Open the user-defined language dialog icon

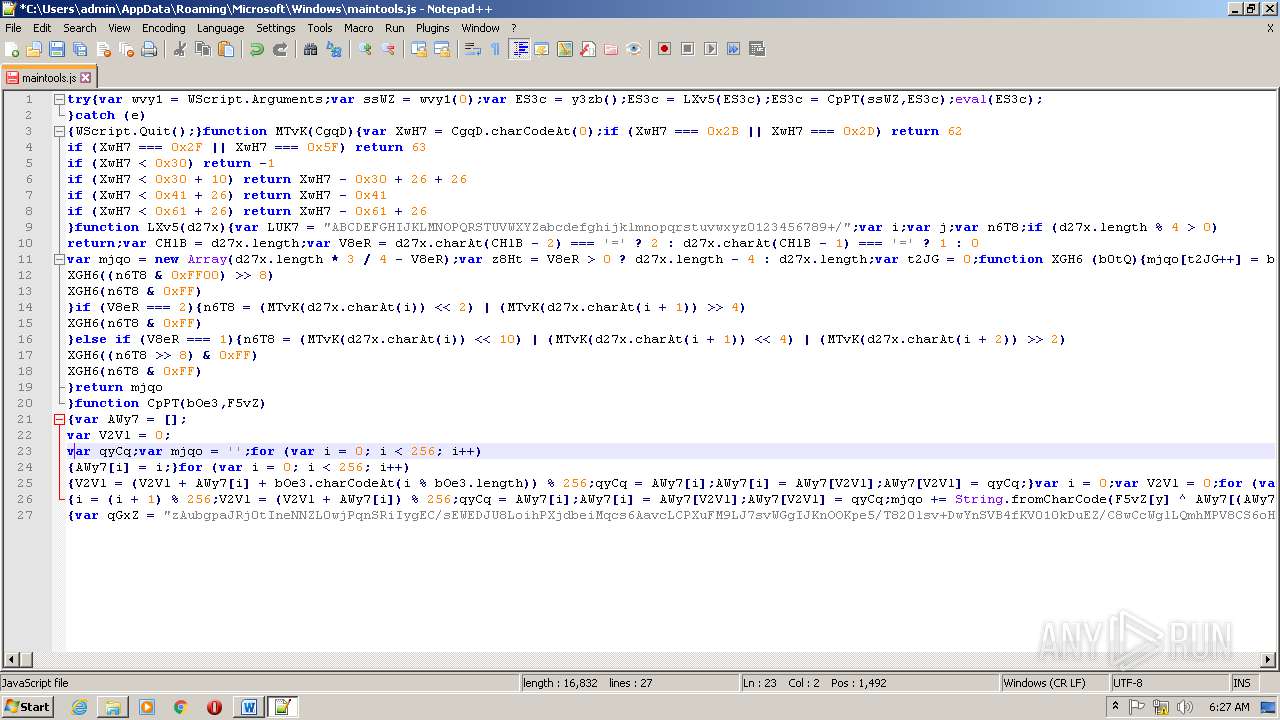click(x=542, y=49)
